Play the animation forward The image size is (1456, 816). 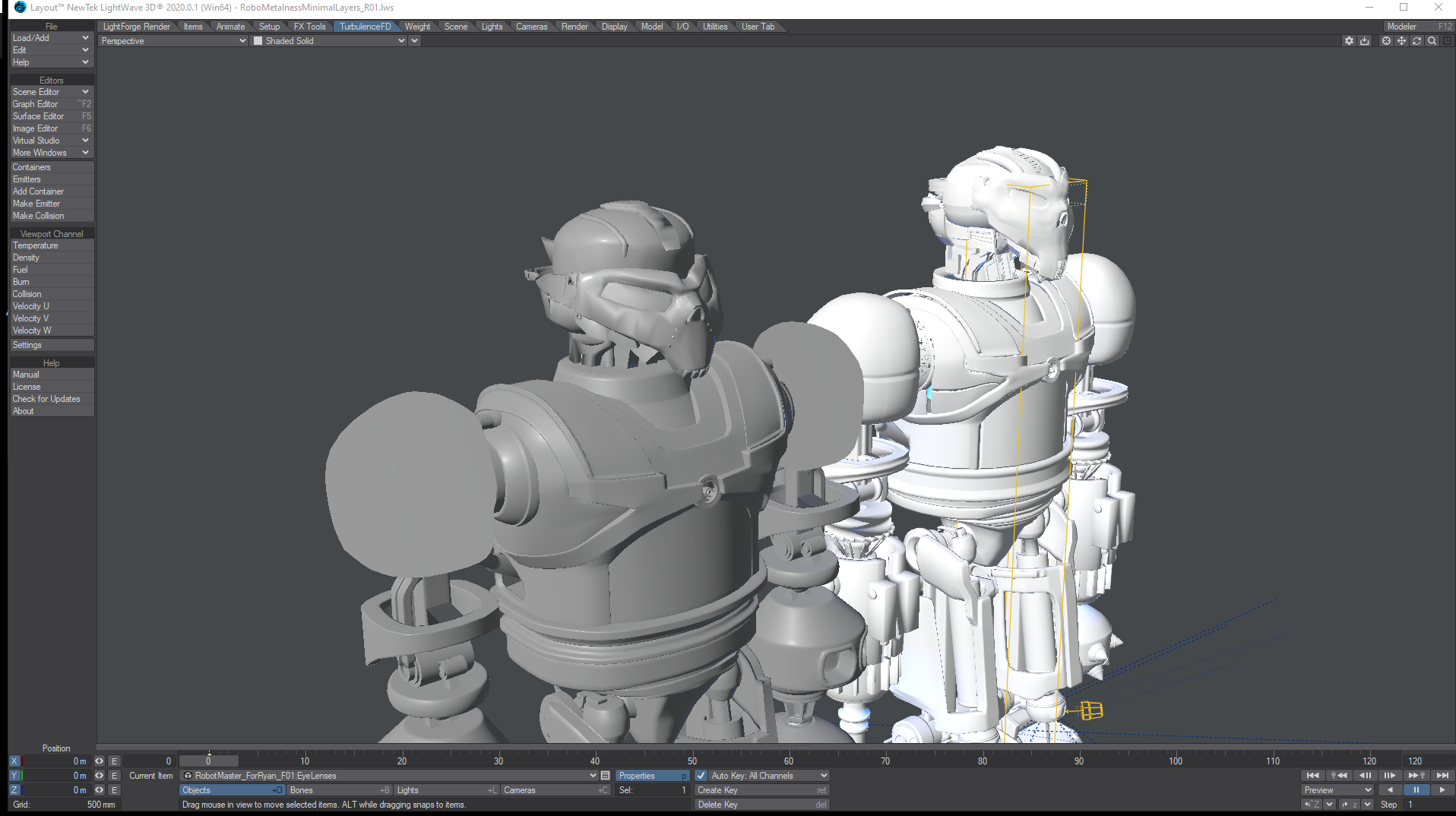[x=1442, y=790]
